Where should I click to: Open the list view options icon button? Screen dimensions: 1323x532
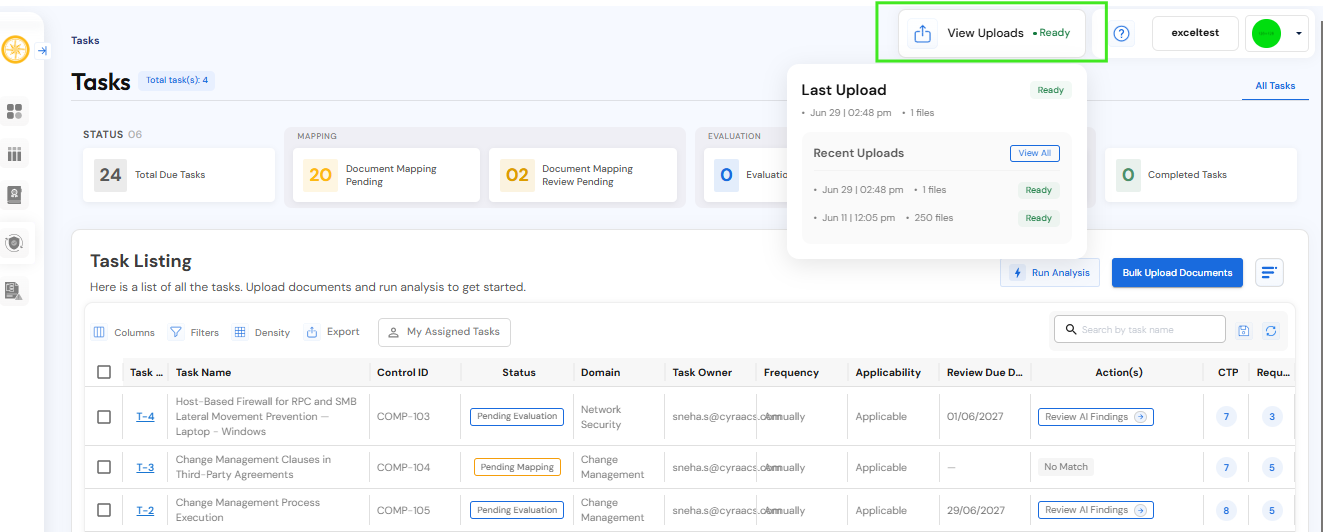coord(1269,272)
